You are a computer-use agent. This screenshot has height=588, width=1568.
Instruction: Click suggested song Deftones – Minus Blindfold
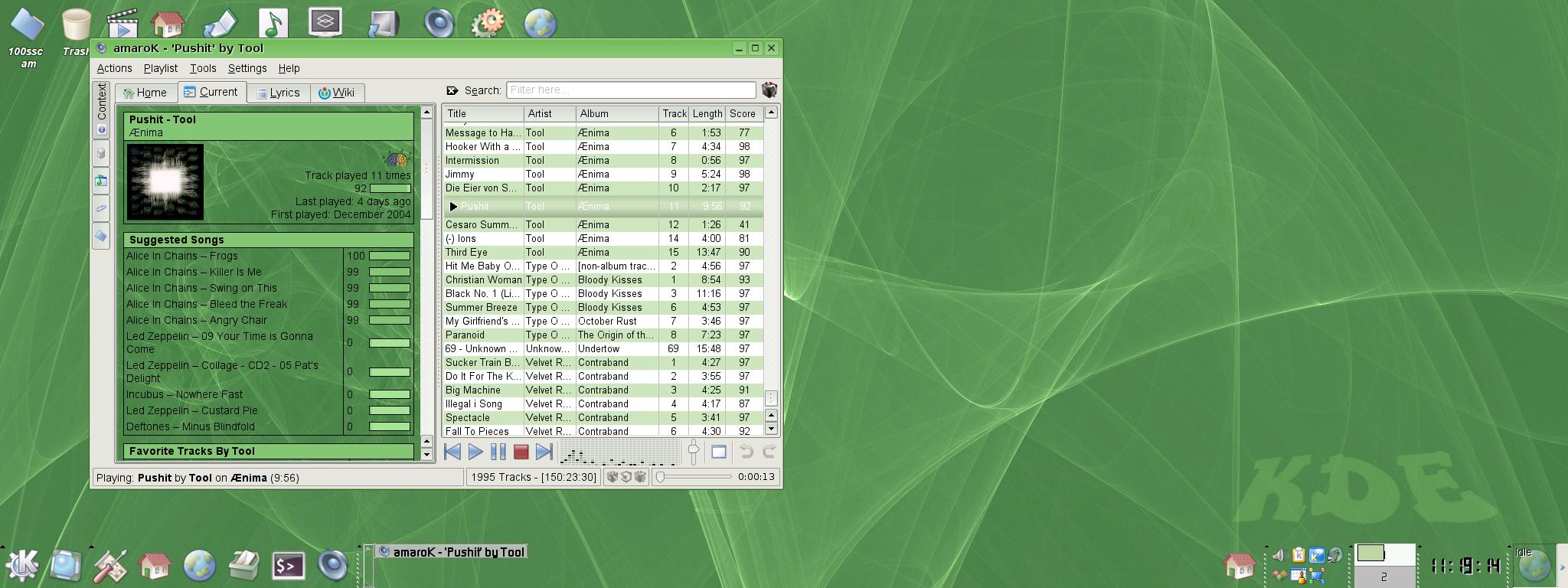tap(191, 426)
